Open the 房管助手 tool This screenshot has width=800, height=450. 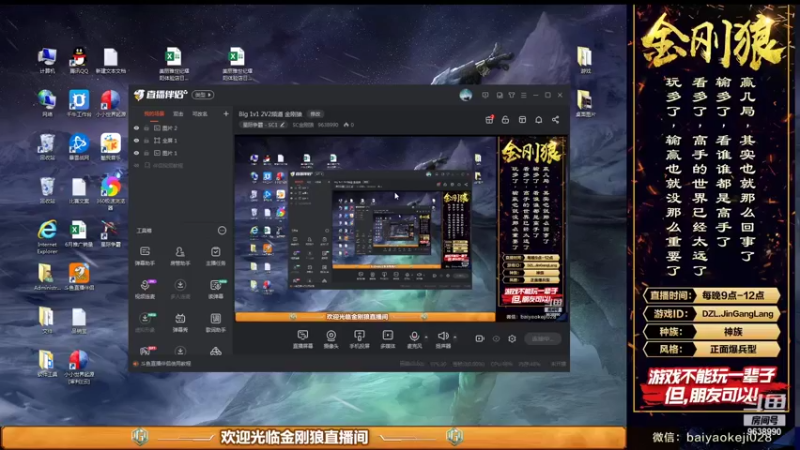[x=180, y=256]
